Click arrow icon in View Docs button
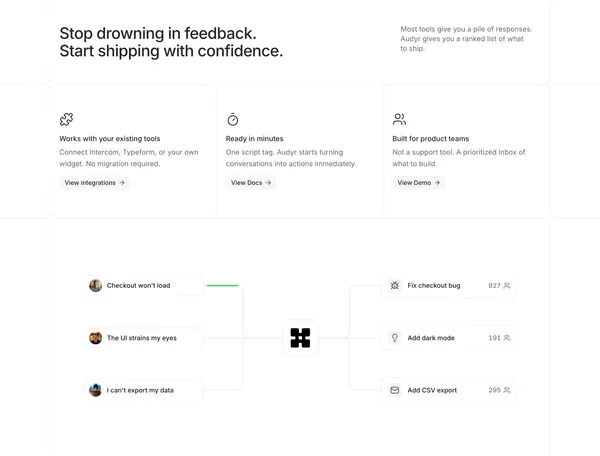 point(268,183)
